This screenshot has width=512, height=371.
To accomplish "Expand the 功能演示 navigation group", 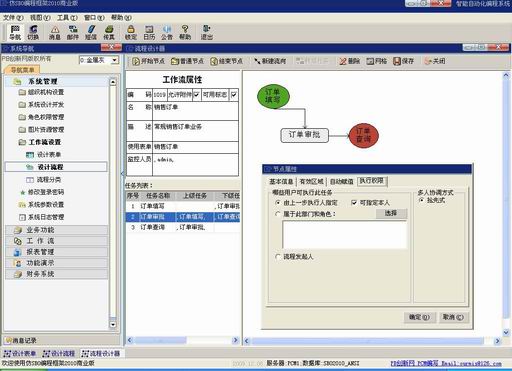I will 57,263.
